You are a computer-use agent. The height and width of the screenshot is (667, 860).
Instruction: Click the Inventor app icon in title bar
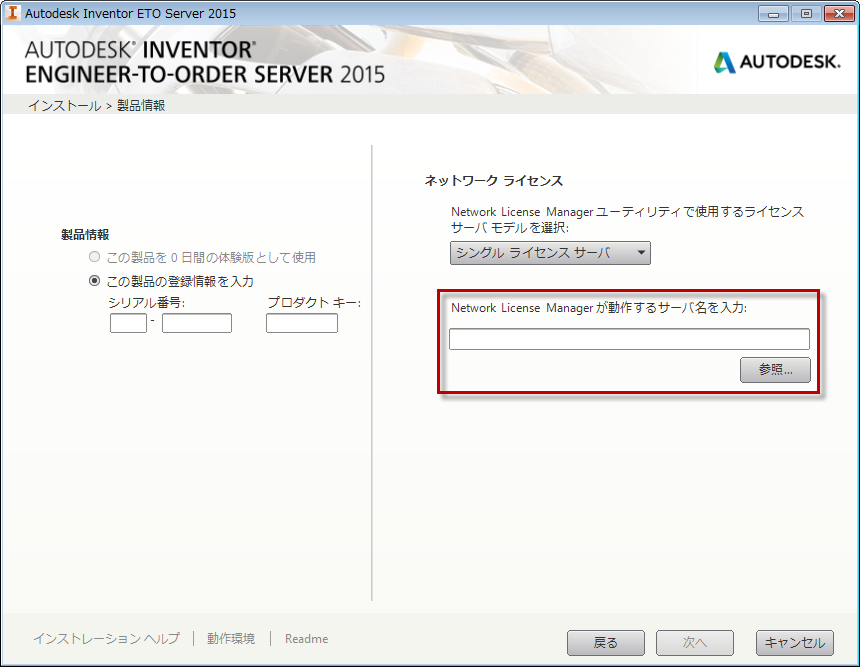click(12, 13)
